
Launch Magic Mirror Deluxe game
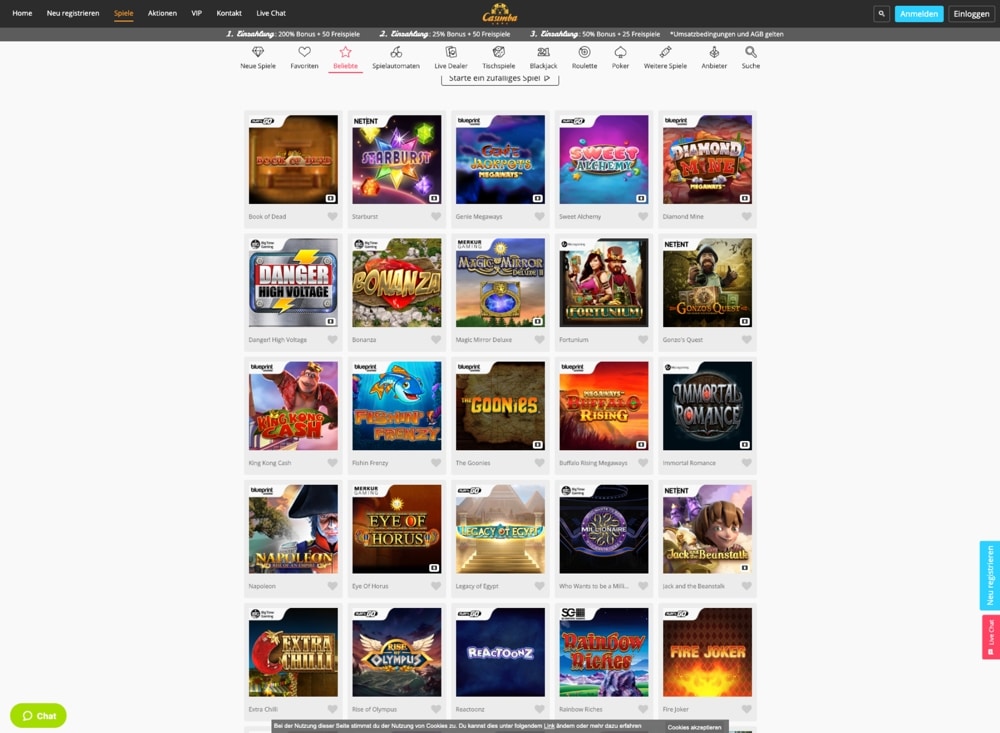(x=500, y=283)
